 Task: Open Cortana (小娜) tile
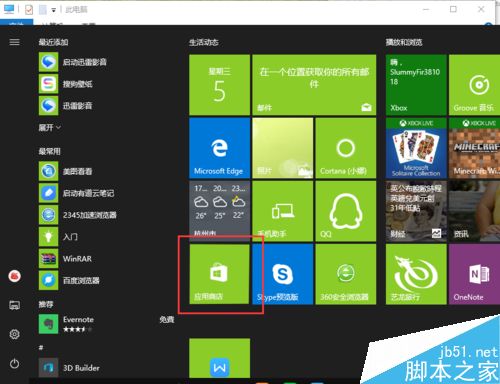point(346,148)
